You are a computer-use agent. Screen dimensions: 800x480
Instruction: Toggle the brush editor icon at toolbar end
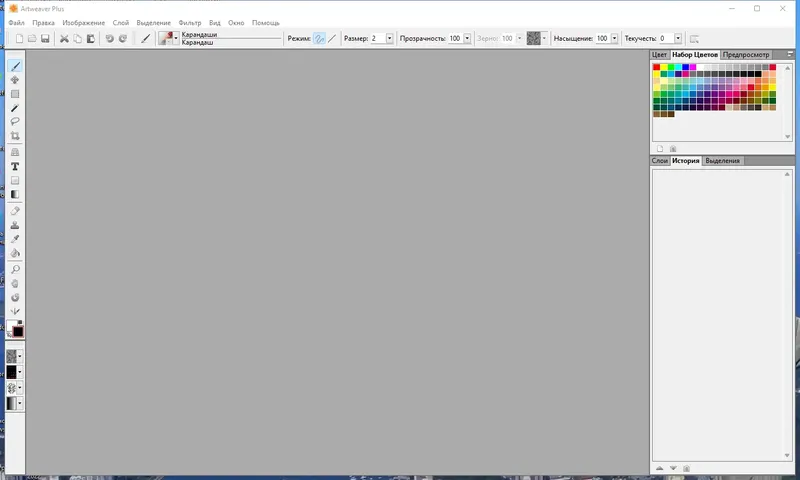point(694,39)
